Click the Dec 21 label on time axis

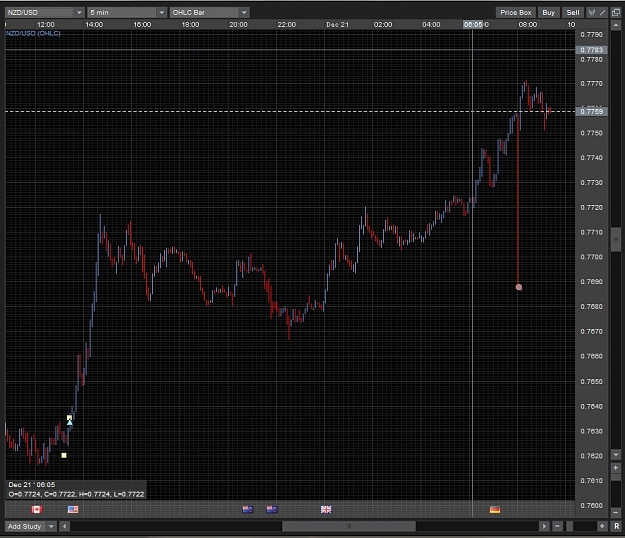coord(337,25)
